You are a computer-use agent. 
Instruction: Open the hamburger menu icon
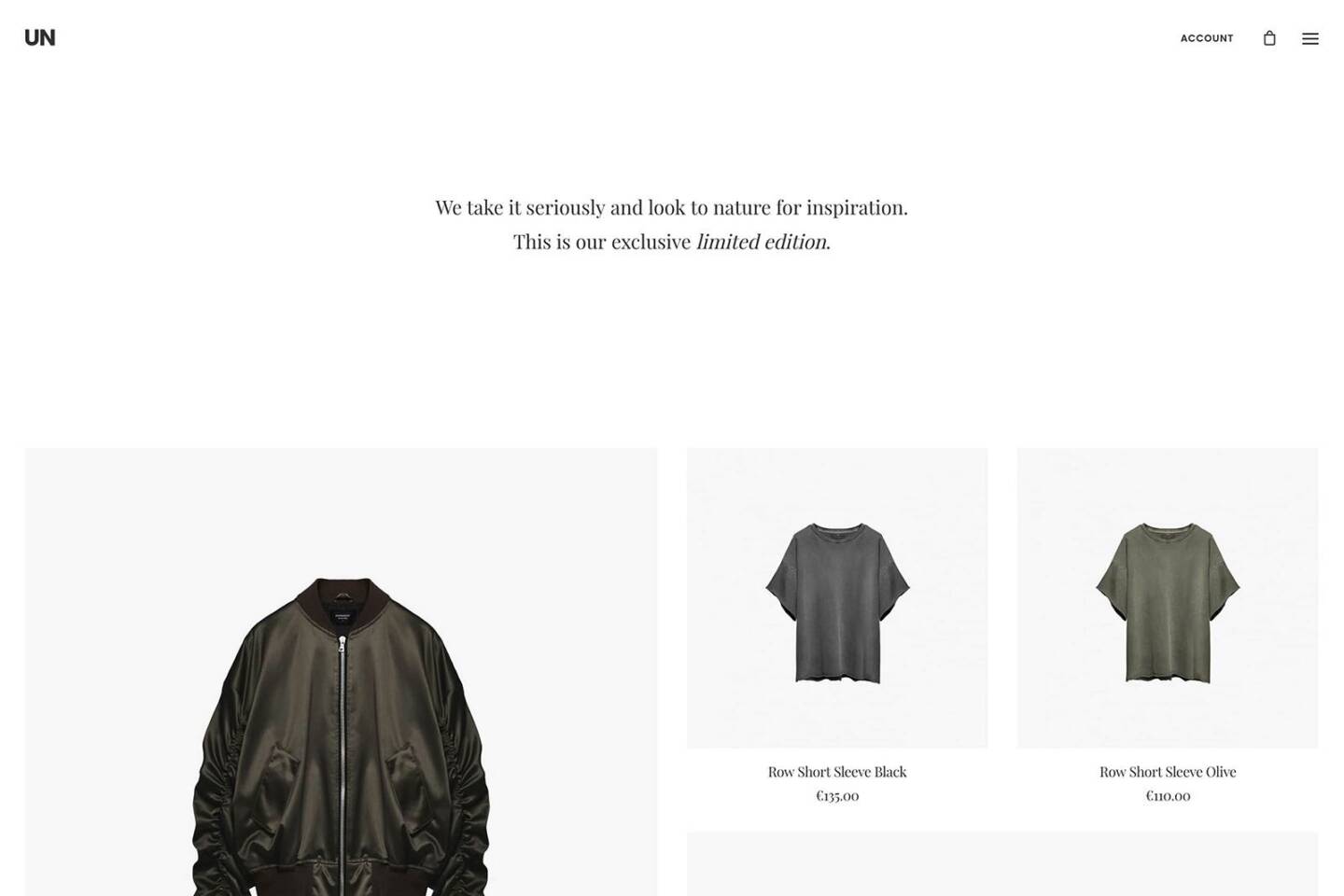click(x=1310, y=38)
